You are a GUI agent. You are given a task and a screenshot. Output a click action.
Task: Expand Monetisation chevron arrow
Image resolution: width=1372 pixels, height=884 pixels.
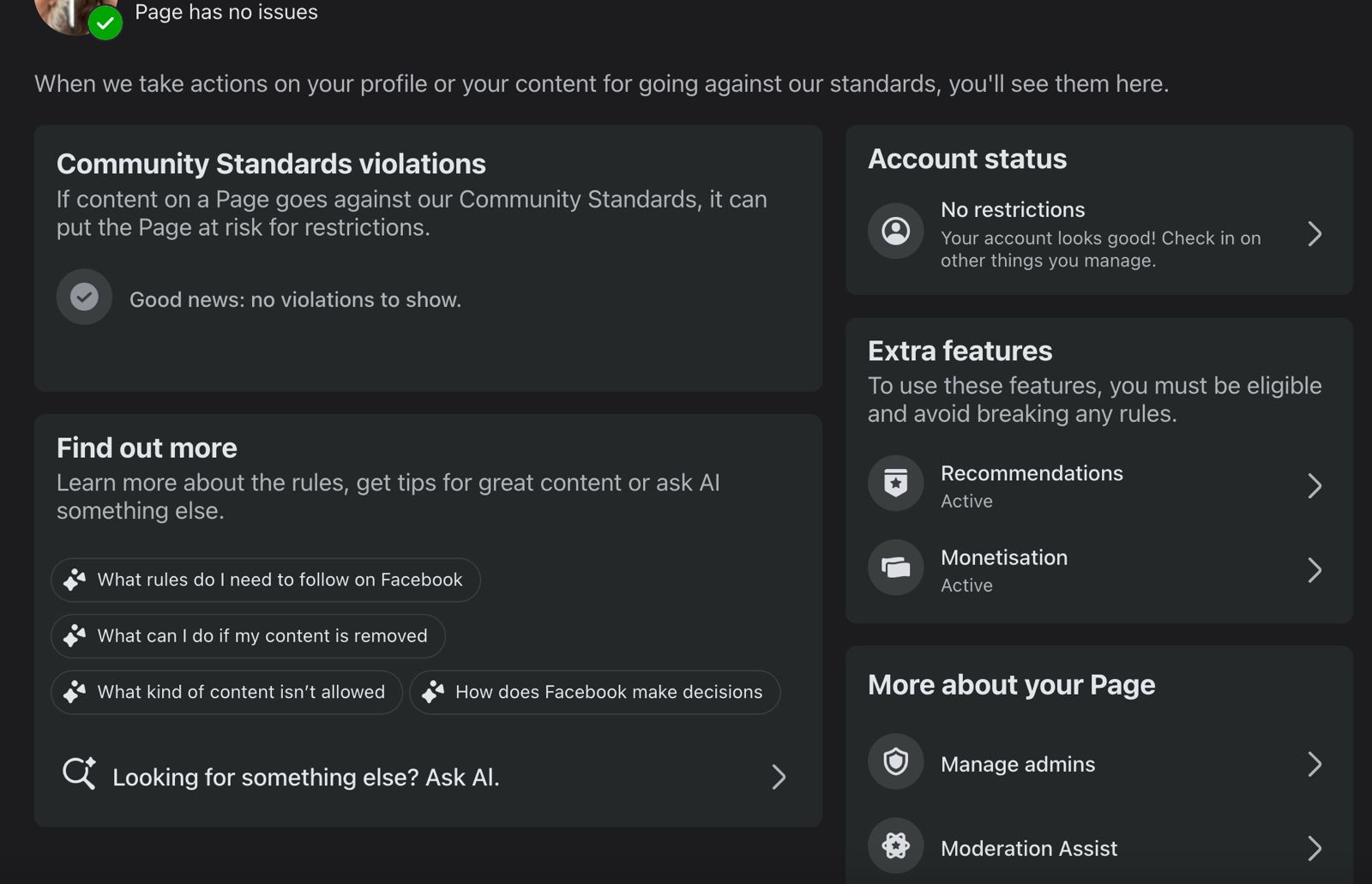point(1315,570)
